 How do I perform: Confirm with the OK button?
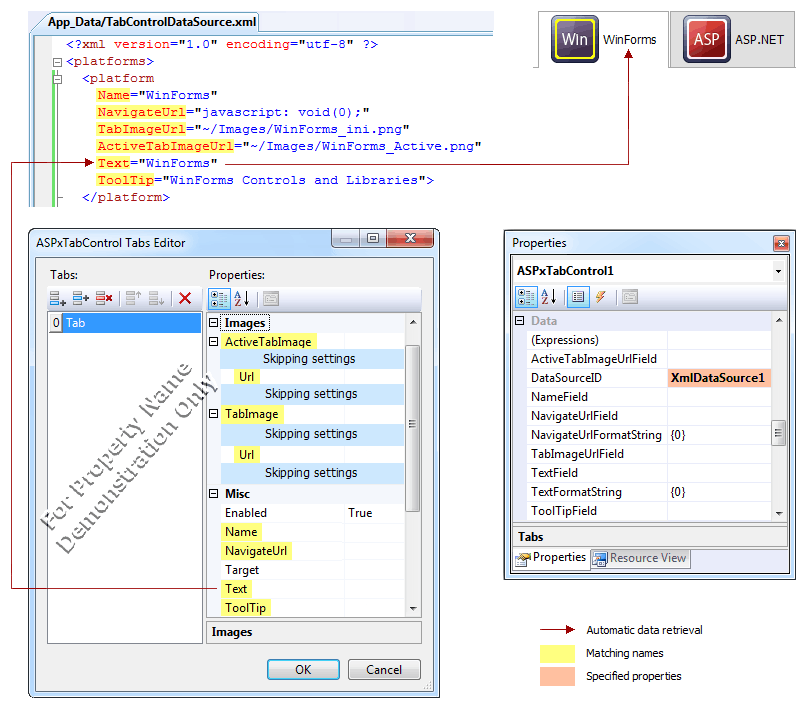[303, 669]
